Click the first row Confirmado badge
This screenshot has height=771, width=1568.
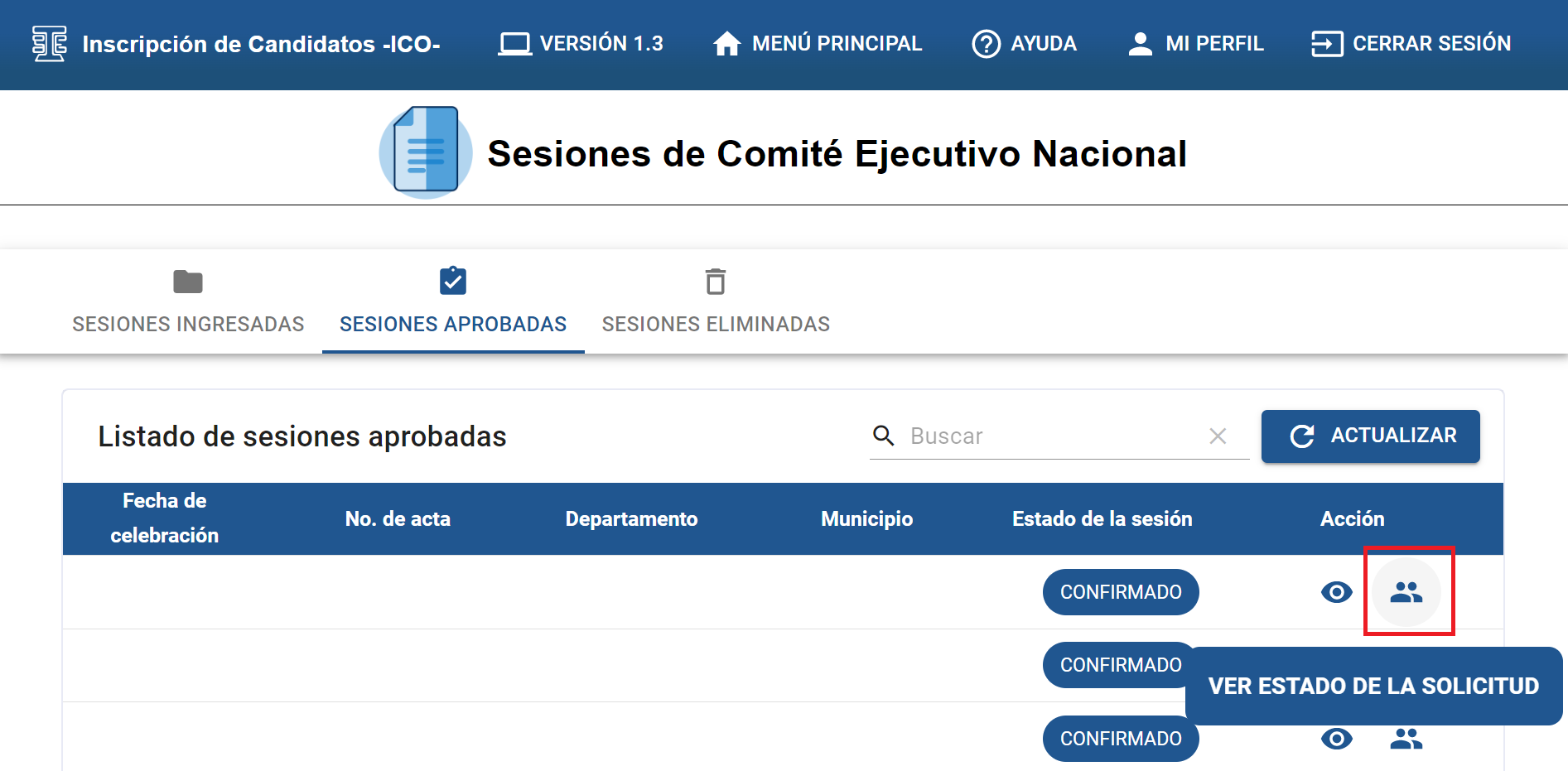coord(1120,592)
